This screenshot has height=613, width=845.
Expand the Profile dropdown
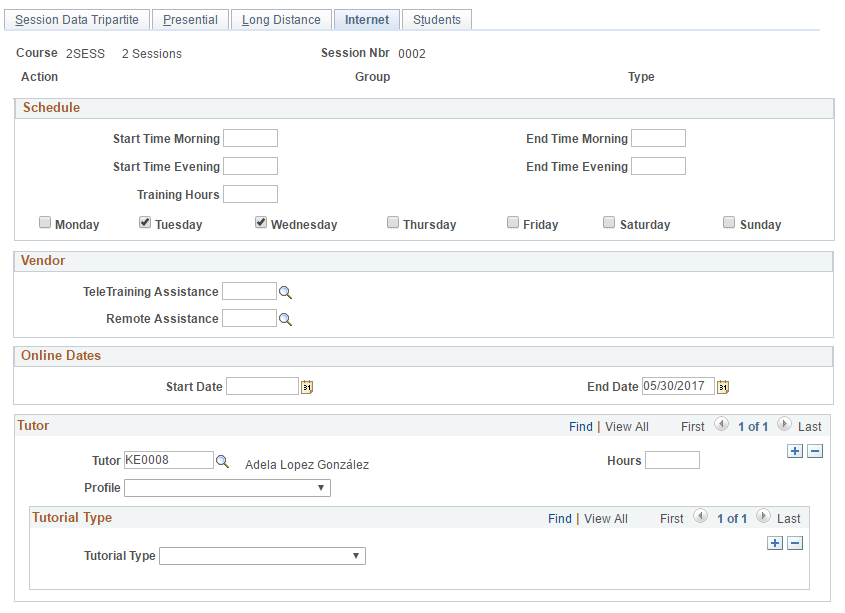click(227, 488)
